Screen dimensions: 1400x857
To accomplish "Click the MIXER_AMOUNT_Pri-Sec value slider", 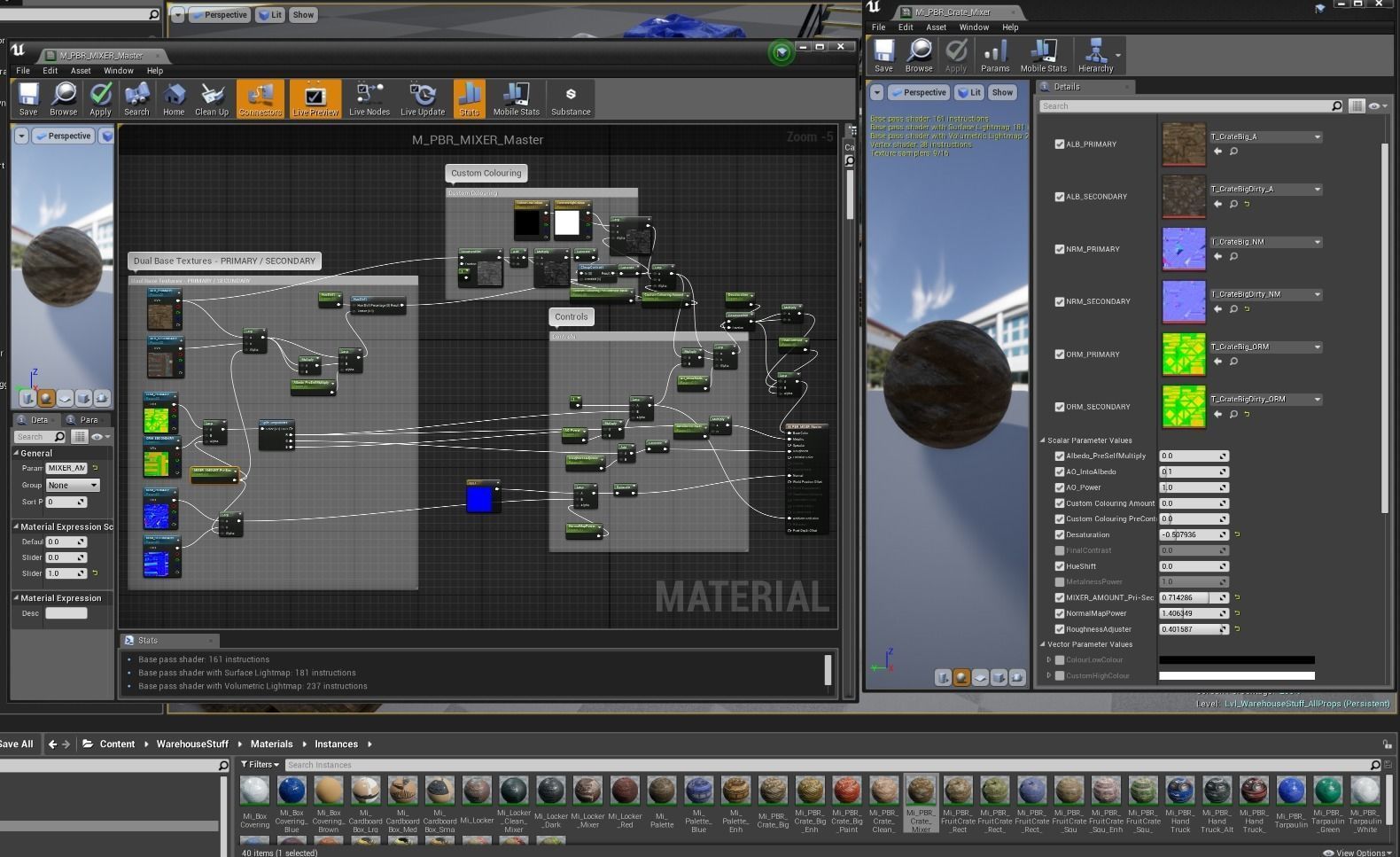I will click(x=1194, y=598).
